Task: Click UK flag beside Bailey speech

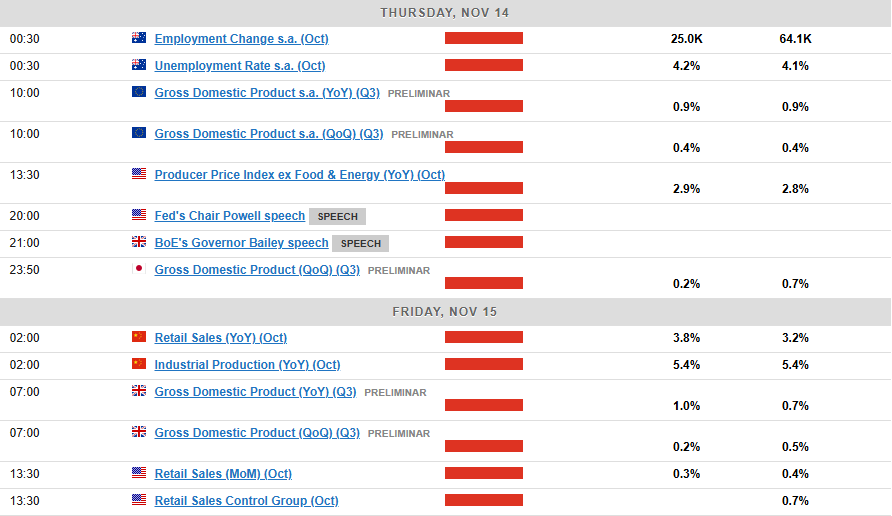Action: (x=139, y=242)
